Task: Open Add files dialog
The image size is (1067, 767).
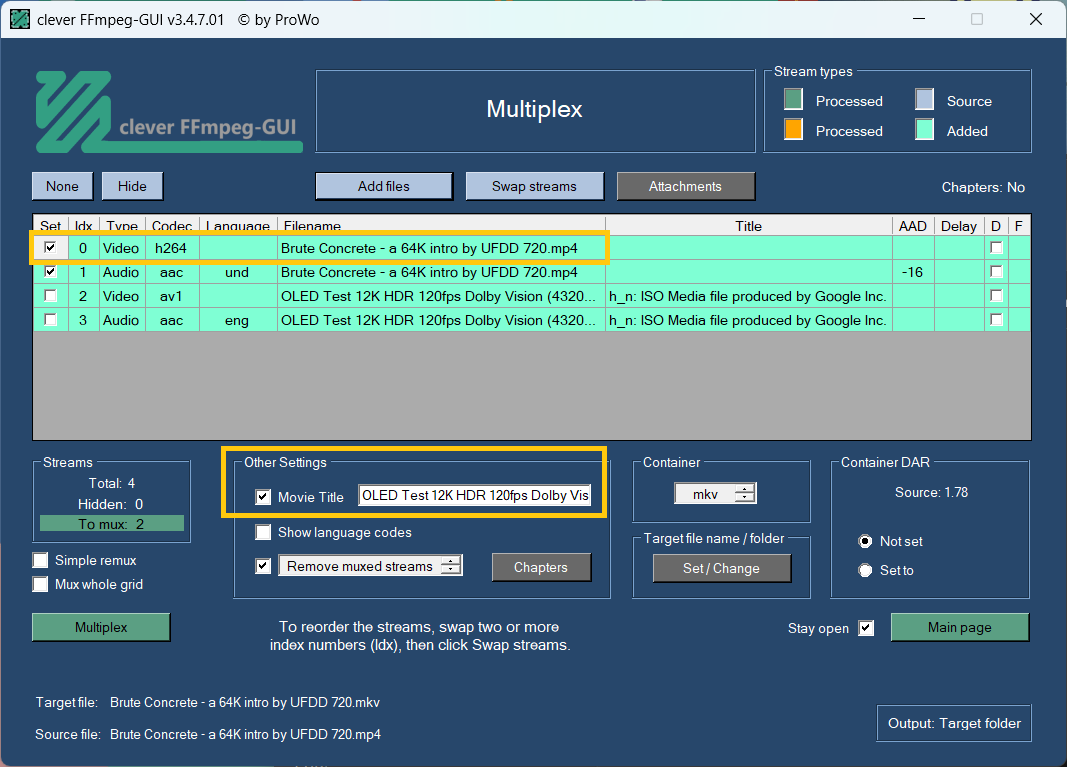Action: pos(384,186)
